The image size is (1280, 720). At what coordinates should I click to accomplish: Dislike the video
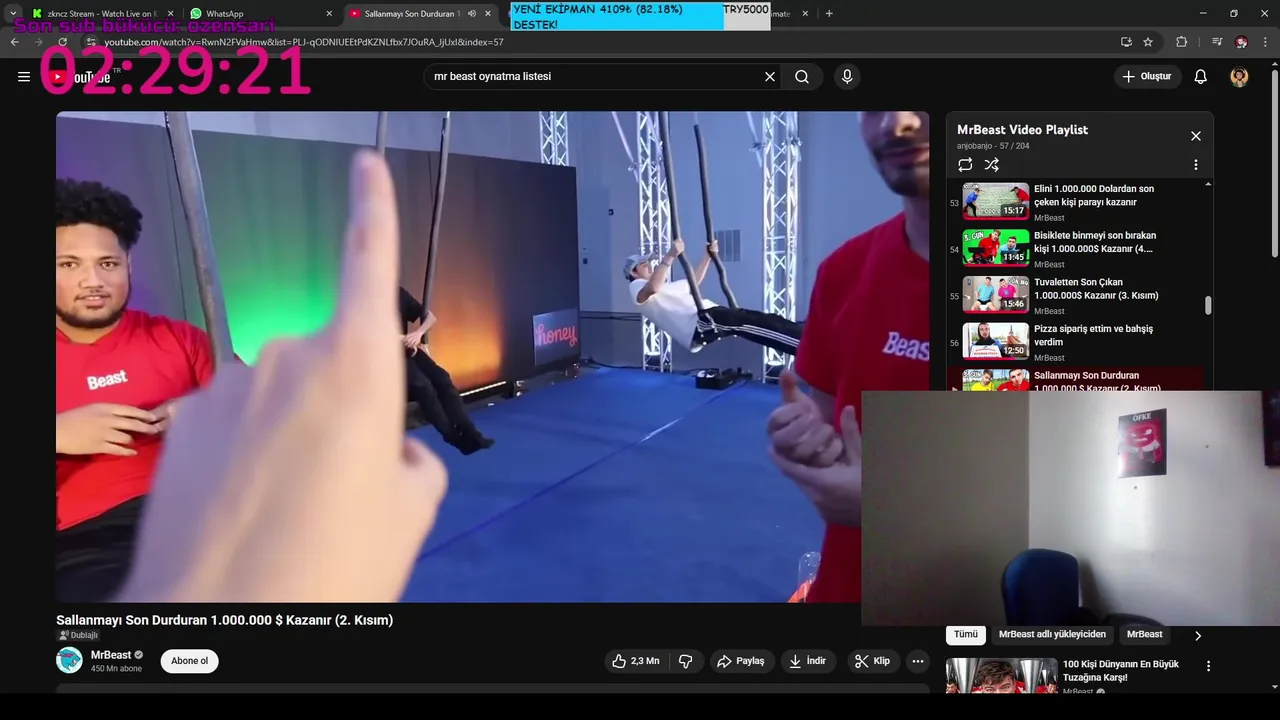[686, 661]
